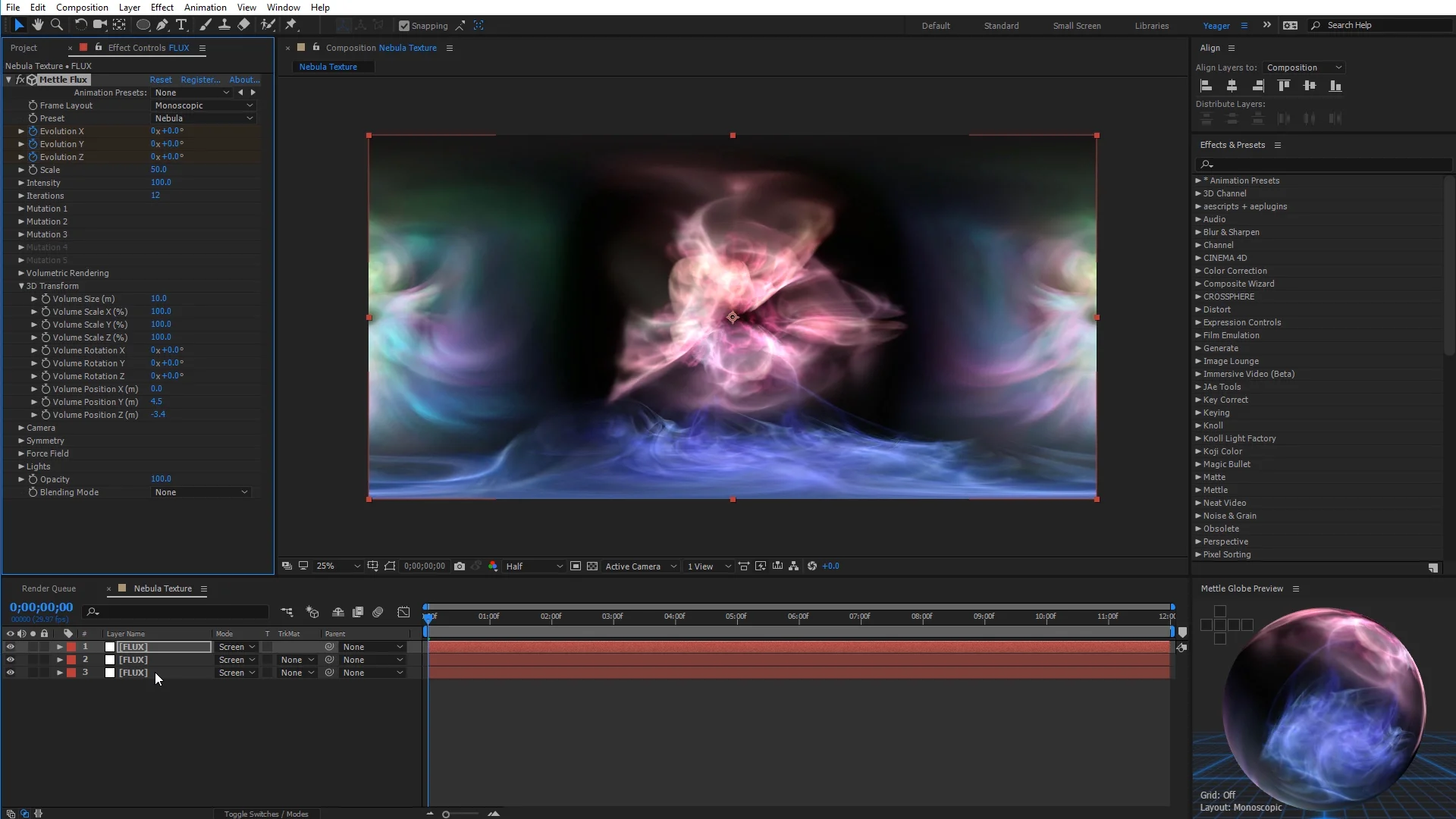Open the Frame Layout dropdown
This screenshot has width=1456, height=819.
click(x=203, y=105)
